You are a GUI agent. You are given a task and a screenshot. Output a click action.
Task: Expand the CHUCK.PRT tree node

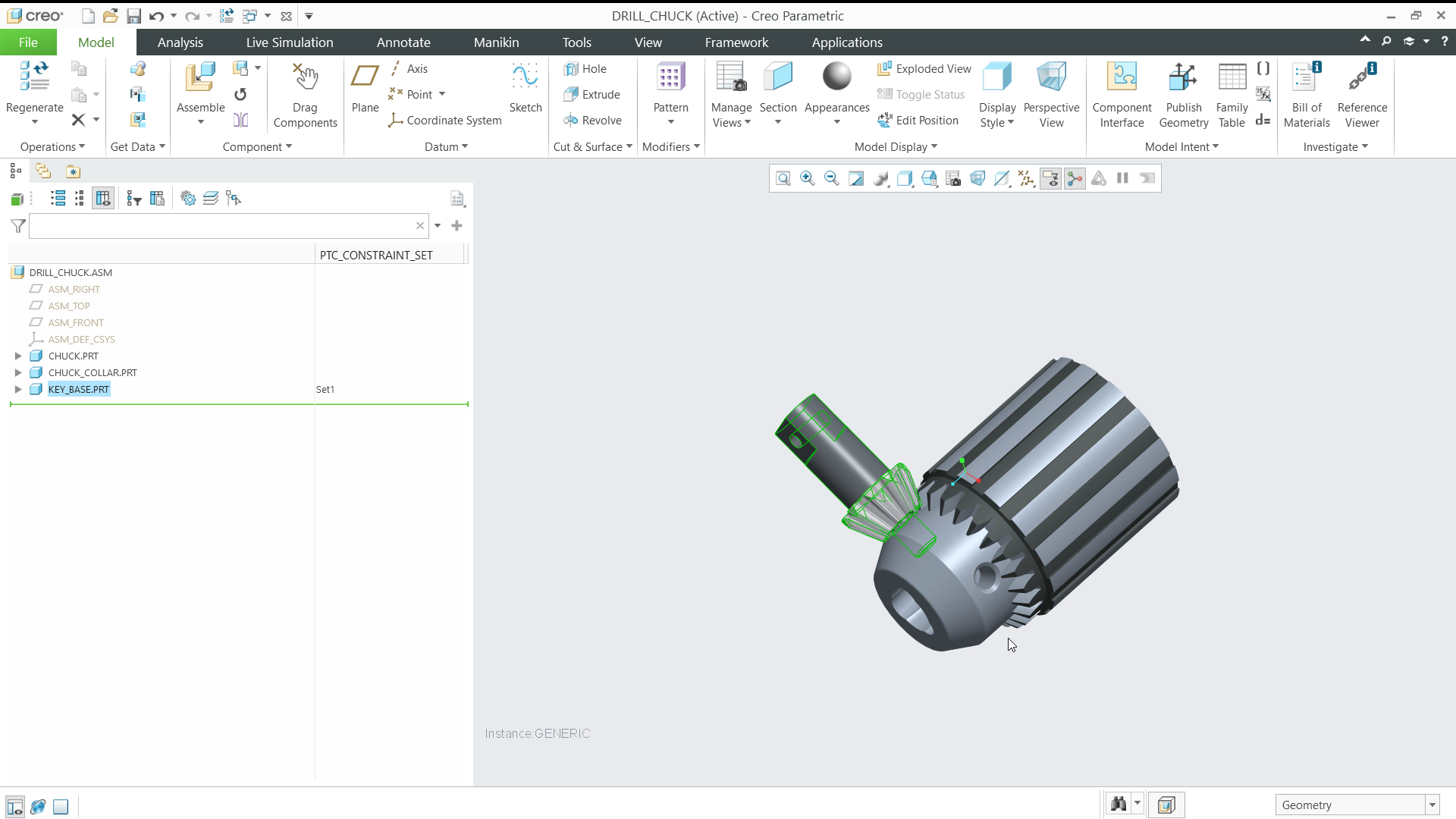tap(17, 356)
